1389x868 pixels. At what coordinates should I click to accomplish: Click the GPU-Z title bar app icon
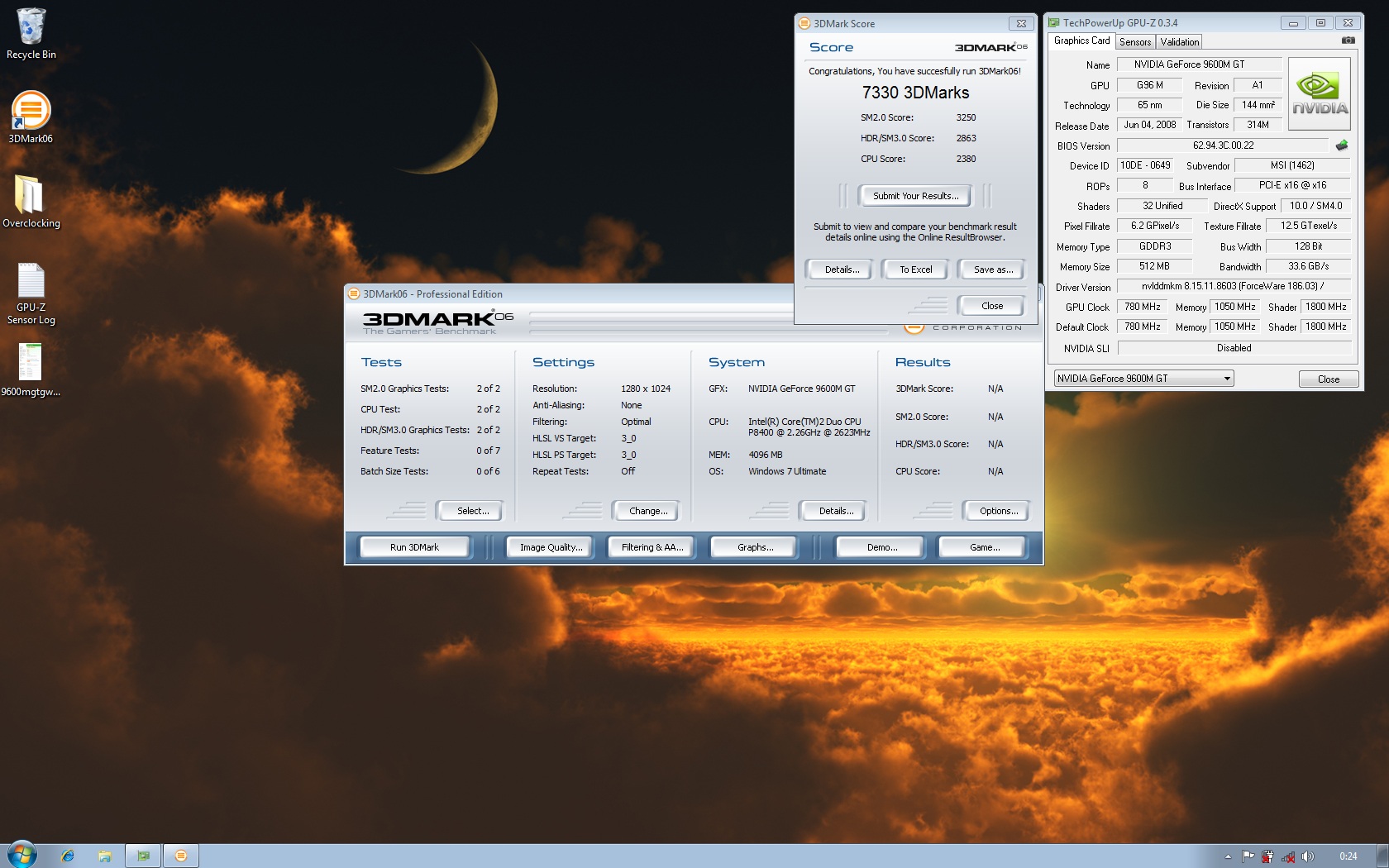[1054, 23]
